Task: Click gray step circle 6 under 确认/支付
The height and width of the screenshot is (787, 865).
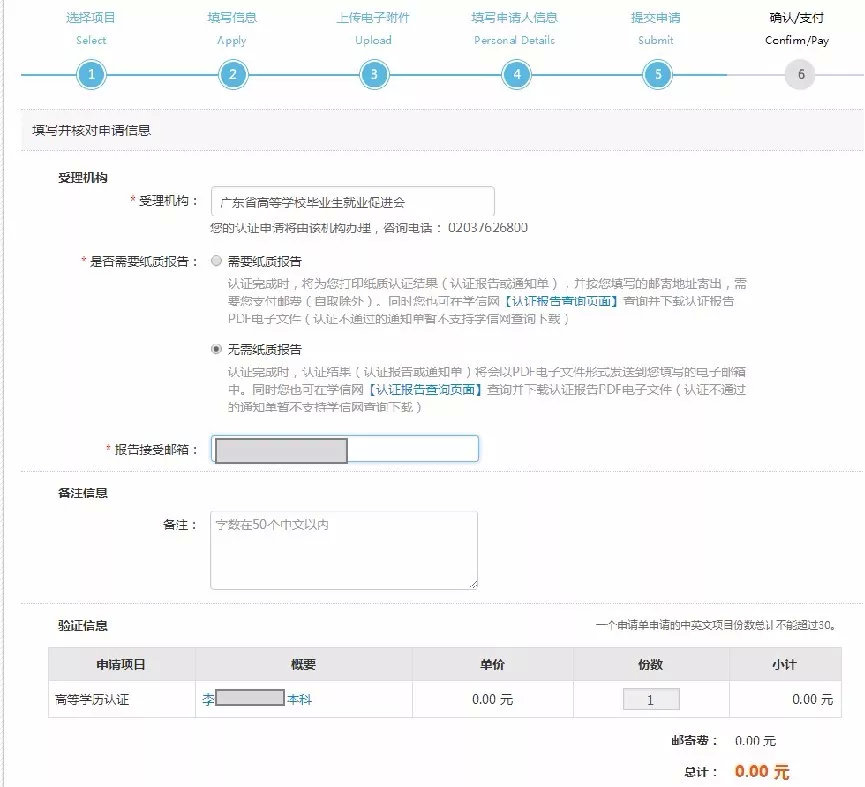Action: (799, 73)
